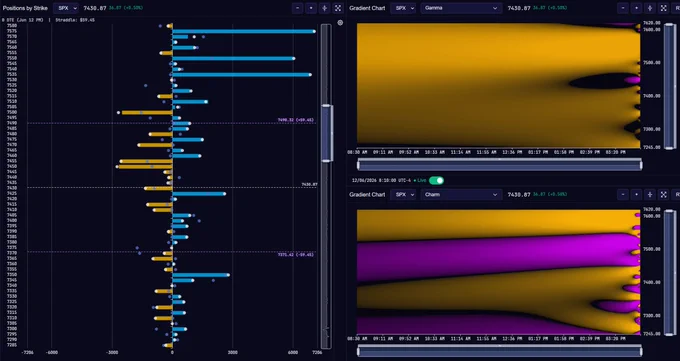
Task: Click the orange bar at strike 7500
Action: [147, 112]
